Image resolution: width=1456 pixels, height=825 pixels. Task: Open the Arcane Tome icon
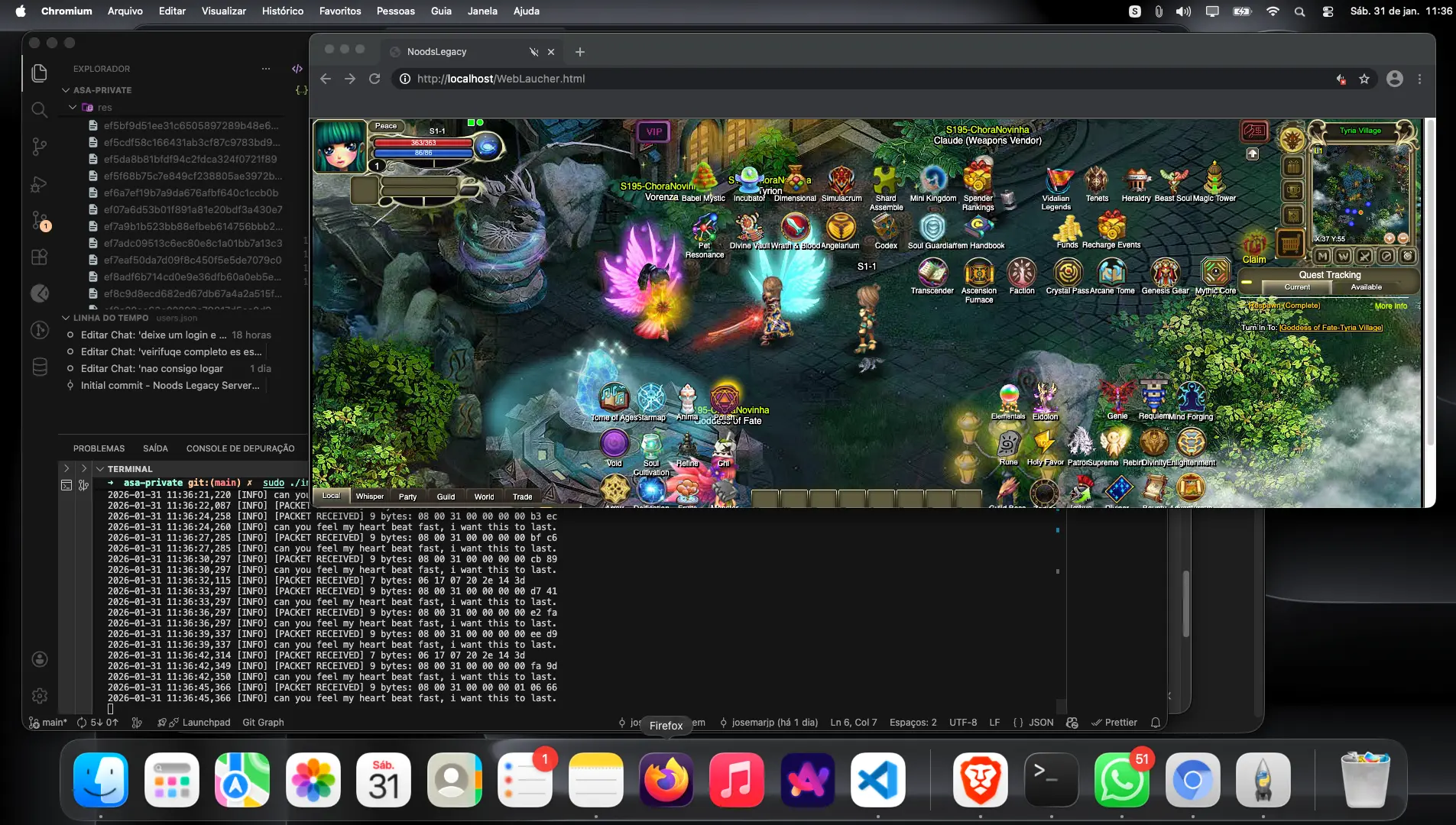click(x=1112, y=273)
